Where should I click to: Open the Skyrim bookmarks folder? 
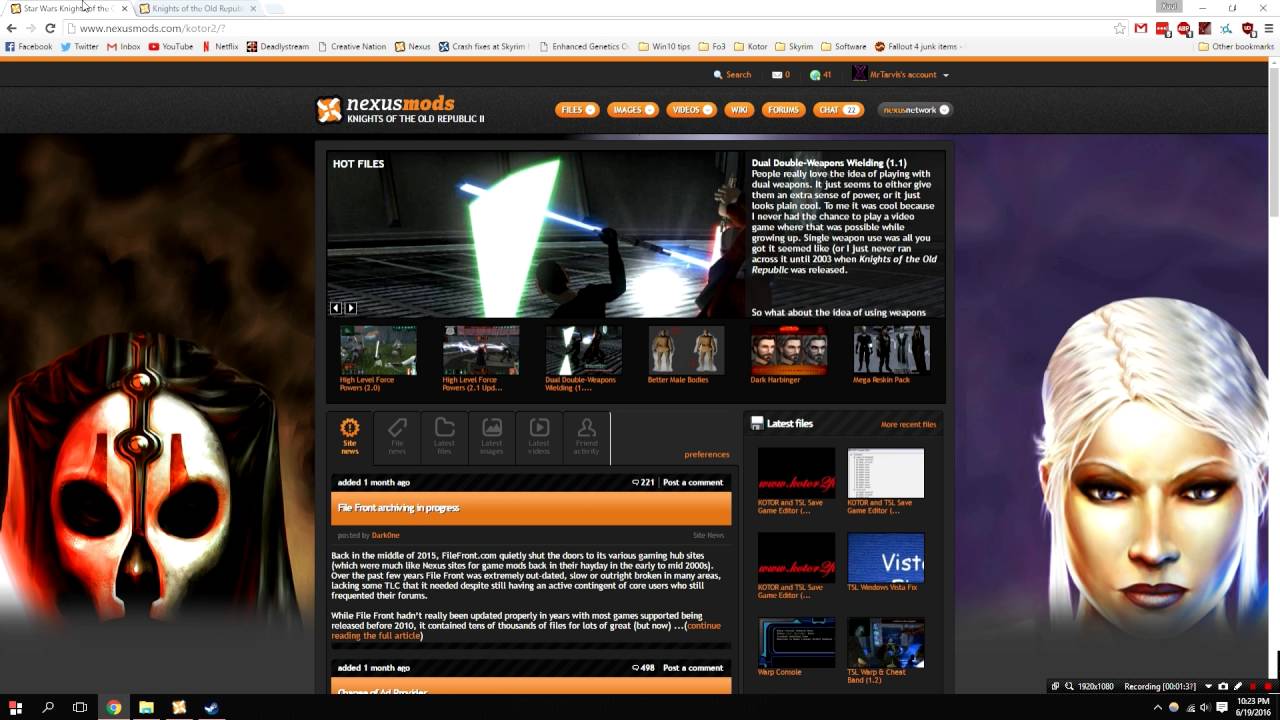(x=794, y=46)
